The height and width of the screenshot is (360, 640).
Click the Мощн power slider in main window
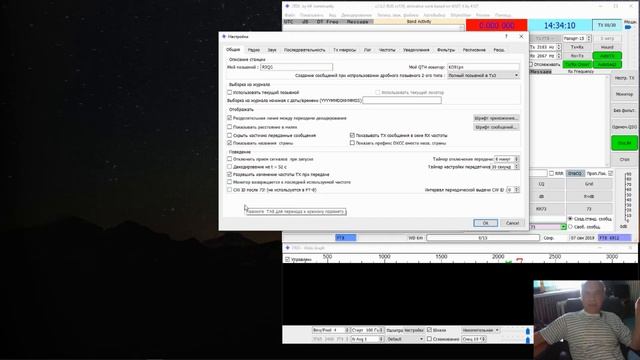[x=628, y=27]
